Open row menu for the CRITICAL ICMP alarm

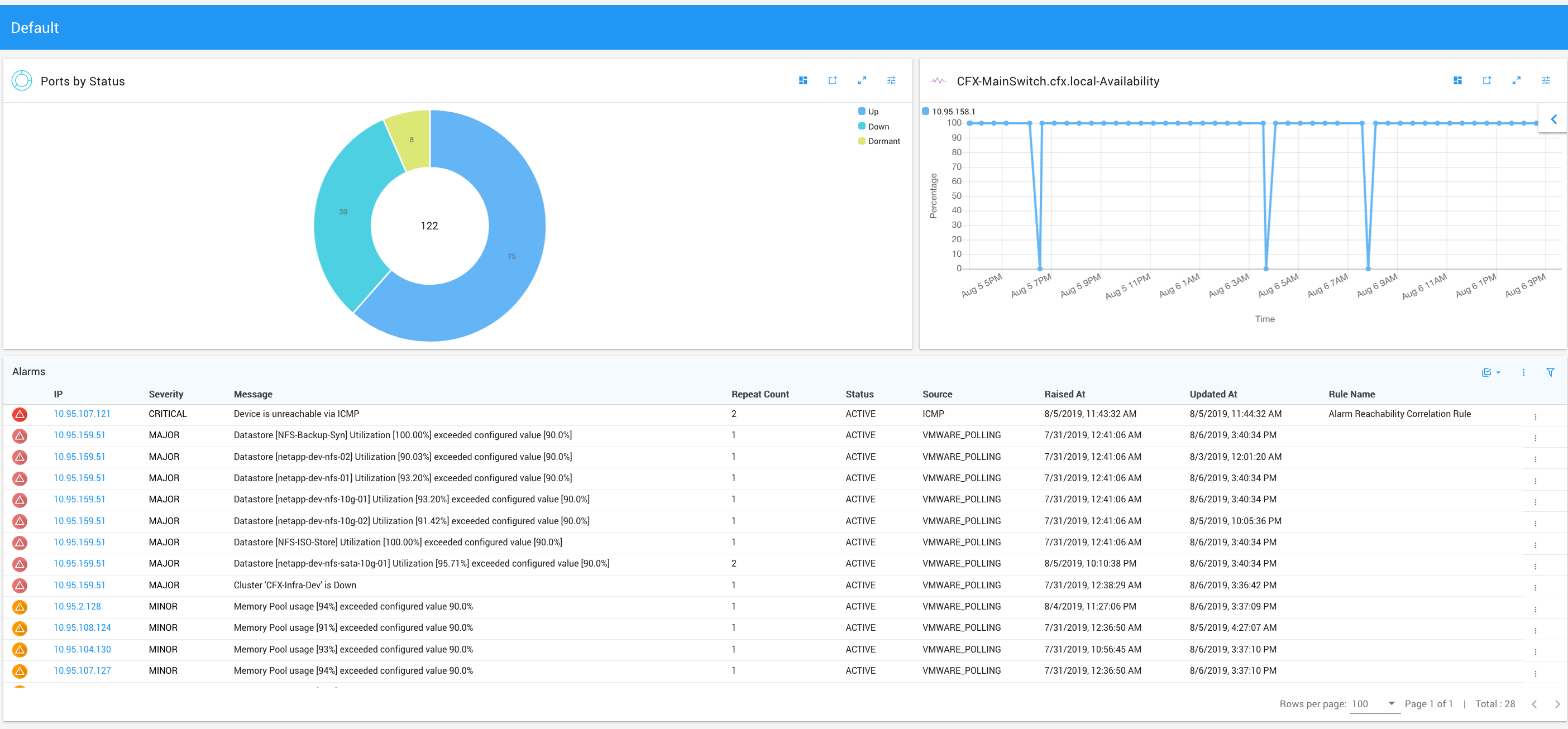pos(1535,416)
